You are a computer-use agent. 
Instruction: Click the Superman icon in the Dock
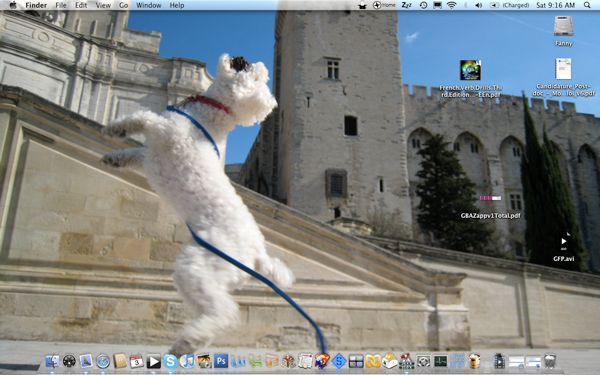[x=322, y=361]
